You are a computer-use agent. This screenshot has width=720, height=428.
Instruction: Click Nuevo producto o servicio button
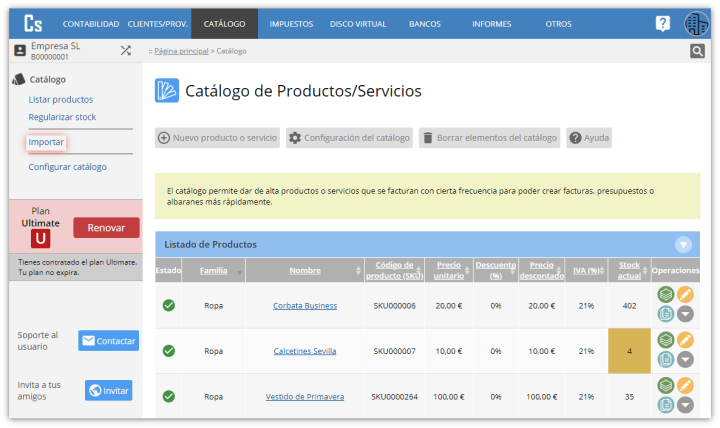click(217, 138)
